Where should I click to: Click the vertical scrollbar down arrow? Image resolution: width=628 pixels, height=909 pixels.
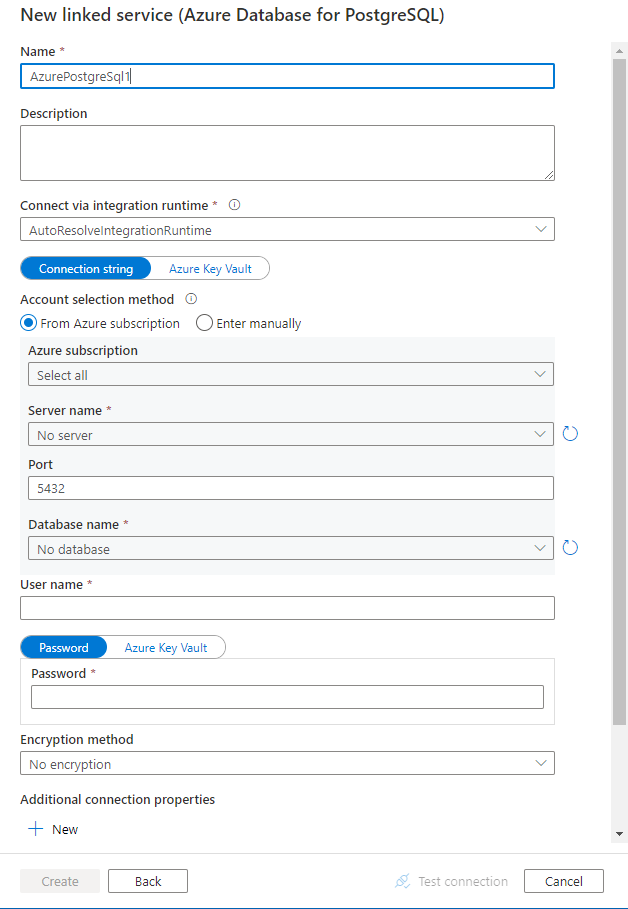[619, 833]
